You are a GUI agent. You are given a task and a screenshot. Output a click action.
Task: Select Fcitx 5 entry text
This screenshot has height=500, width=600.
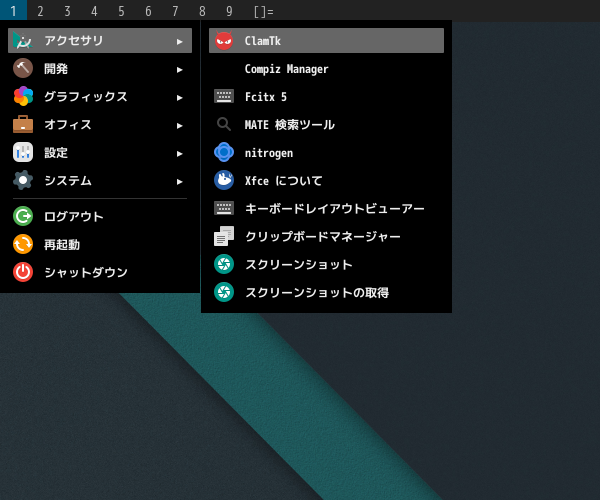coord(266,97)
